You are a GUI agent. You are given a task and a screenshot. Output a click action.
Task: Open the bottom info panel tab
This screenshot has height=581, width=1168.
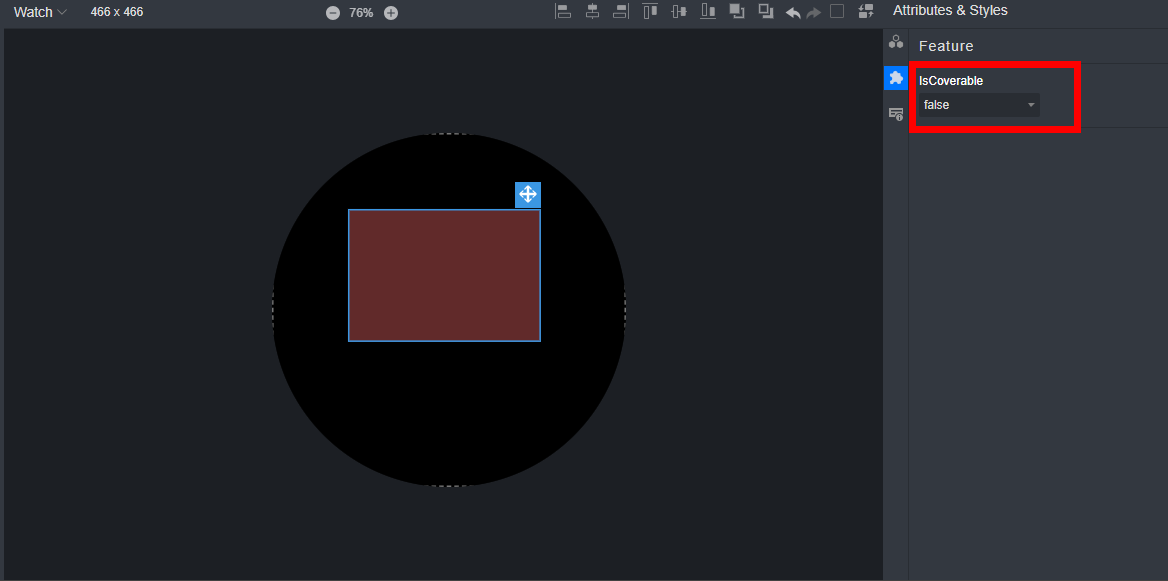pyautogui.click(x=896, y=115)
